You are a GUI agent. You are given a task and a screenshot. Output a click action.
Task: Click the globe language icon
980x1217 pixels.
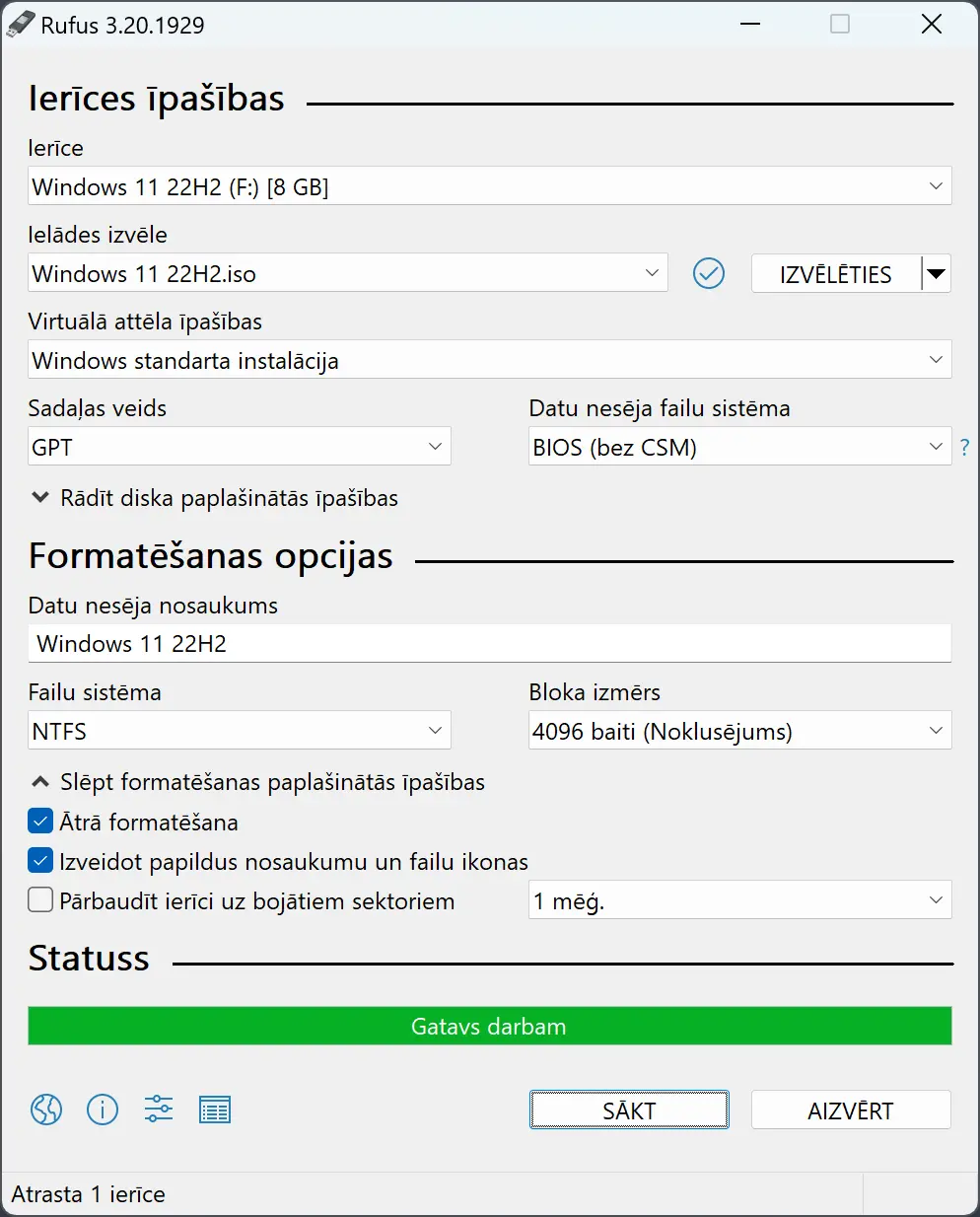tap(46, 1110)
